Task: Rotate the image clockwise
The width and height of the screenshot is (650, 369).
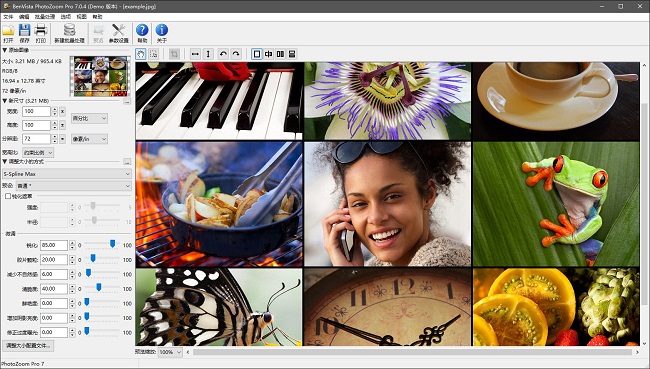Action: pos(236,54)
